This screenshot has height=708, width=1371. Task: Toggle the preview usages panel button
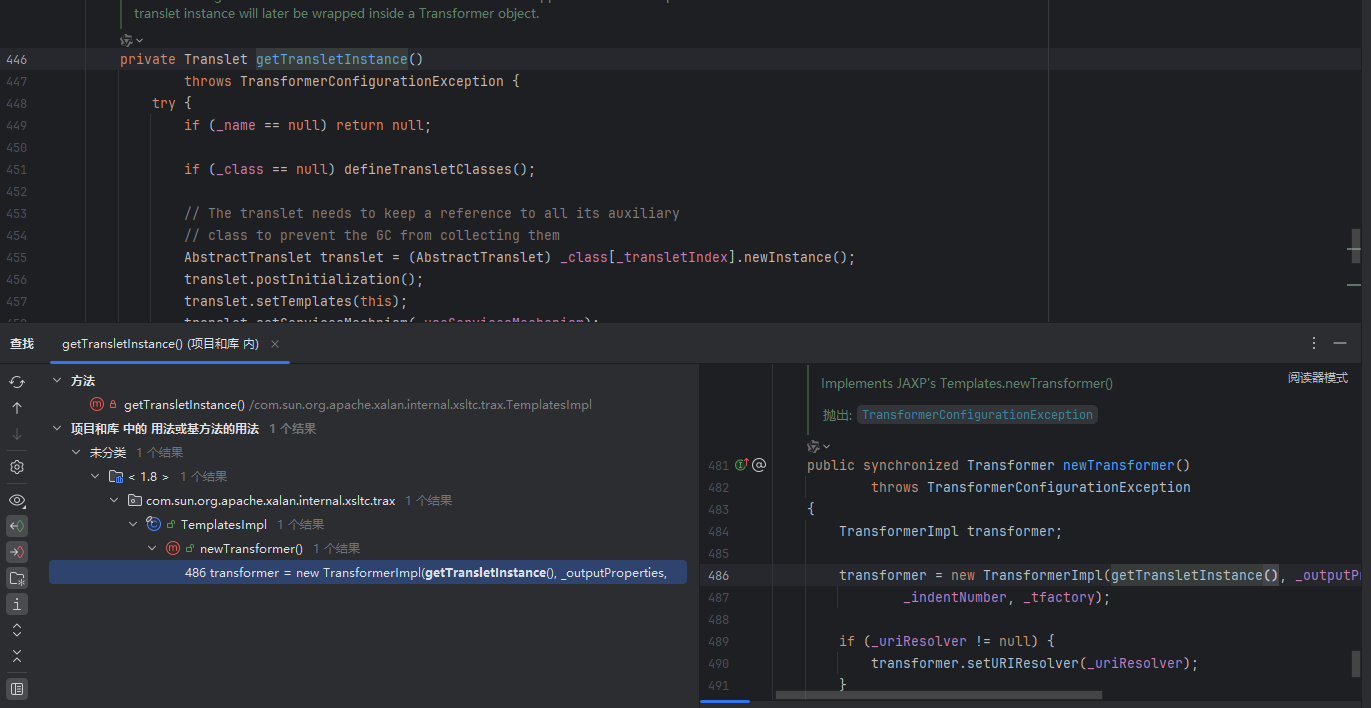pyautogui.click(x=17, y=688)
